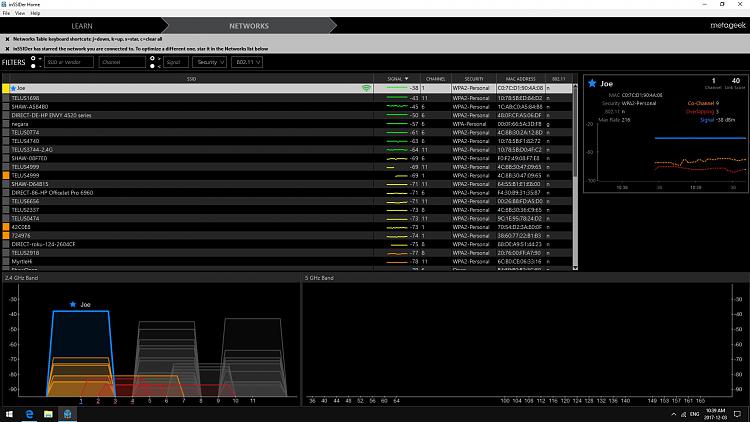The width and height of the screenshot is (750, 422).
Task: Click the networks table scroll-down arrow
Action: [575, 267]
